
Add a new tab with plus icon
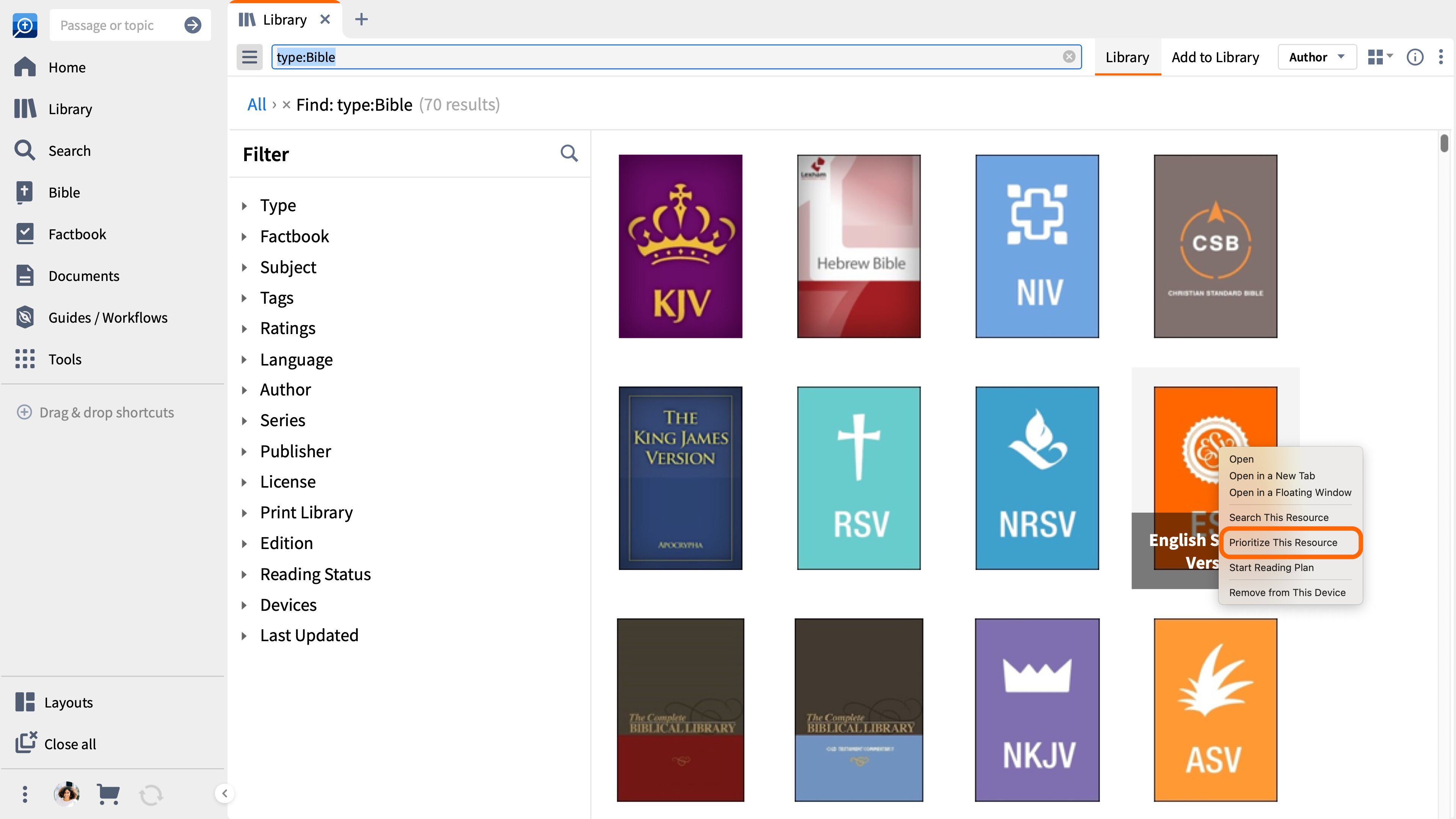pos(361,19)
